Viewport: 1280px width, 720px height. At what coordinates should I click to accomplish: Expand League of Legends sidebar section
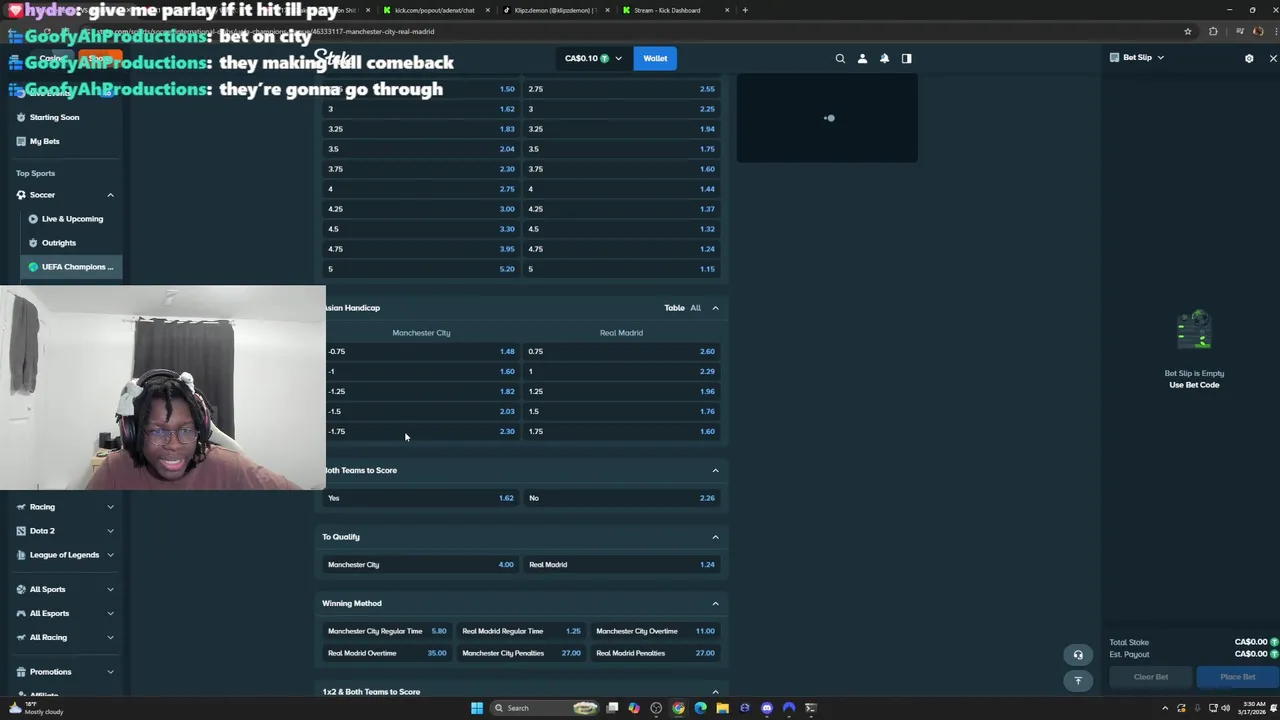tap(110, 555)
